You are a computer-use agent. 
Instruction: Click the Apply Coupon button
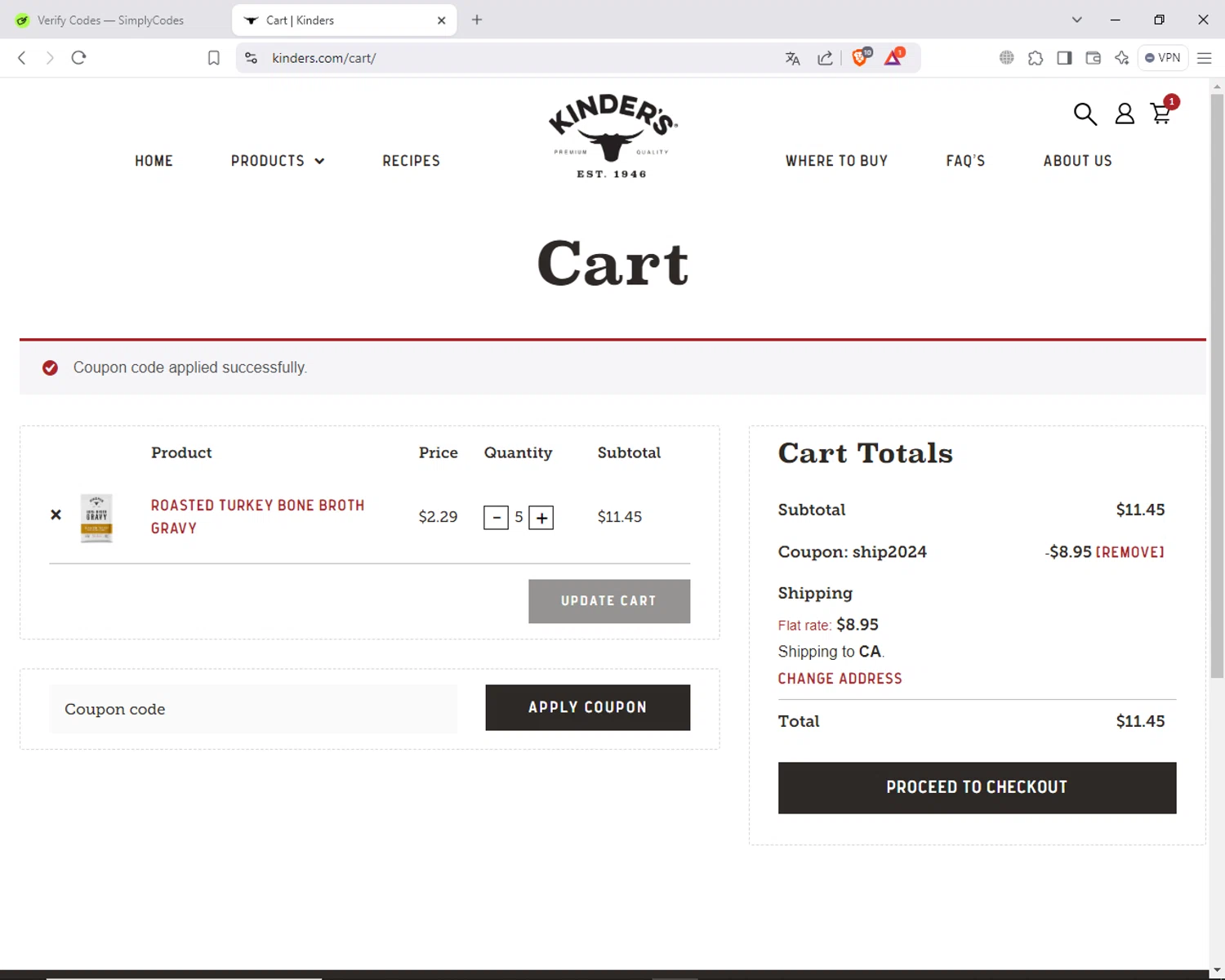pyautogui.click(x=588, y=707)
